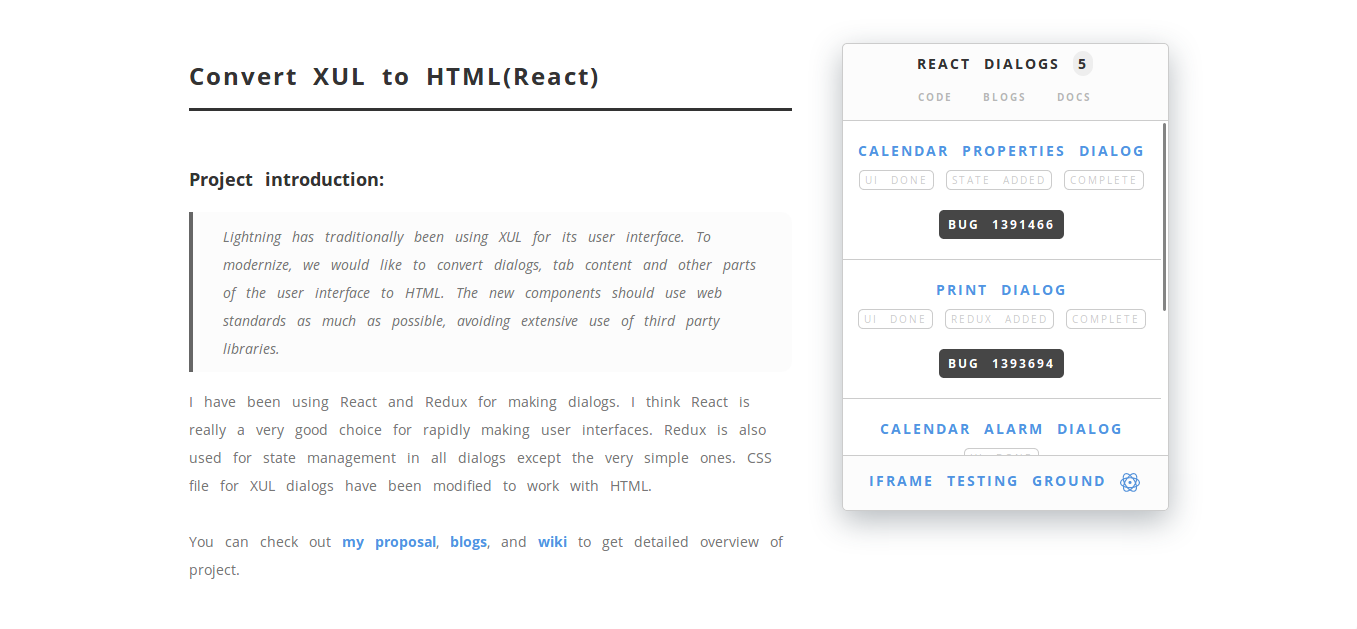Toggle the UI DONE status for Calendar Properties

coord(896,179)
